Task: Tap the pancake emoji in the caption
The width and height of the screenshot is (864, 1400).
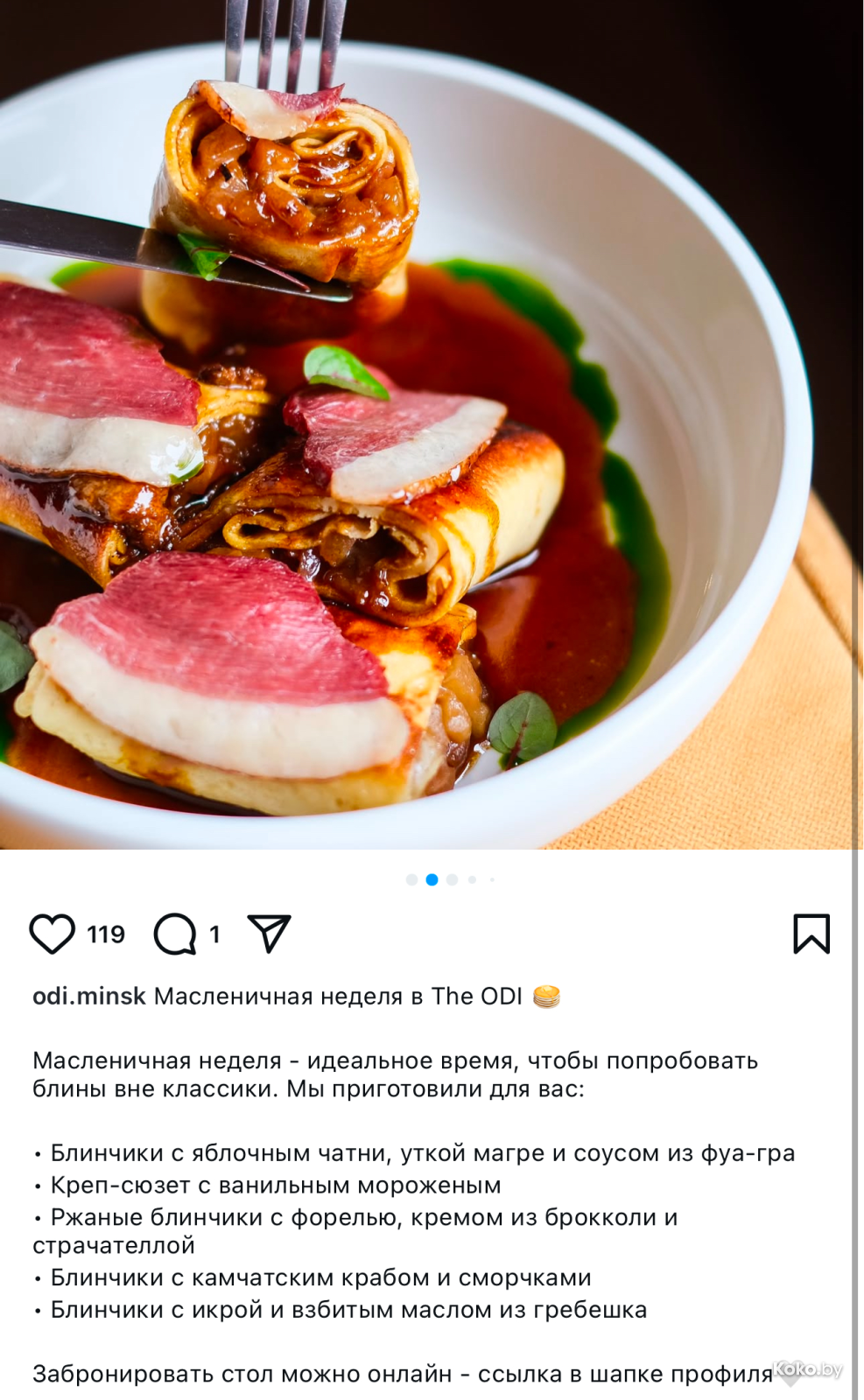Action: pyautogui.click(x=546, y=997)
